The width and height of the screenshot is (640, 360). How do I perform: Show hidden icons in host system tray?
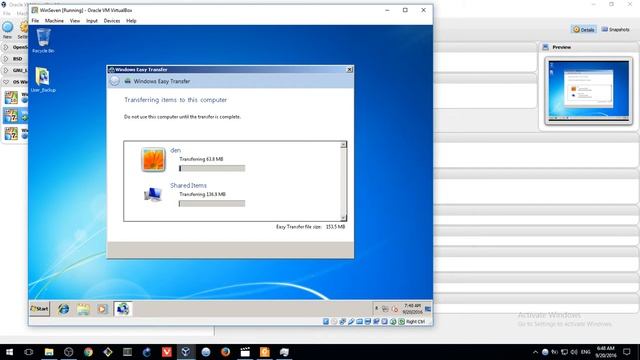(x=535, y=352)
